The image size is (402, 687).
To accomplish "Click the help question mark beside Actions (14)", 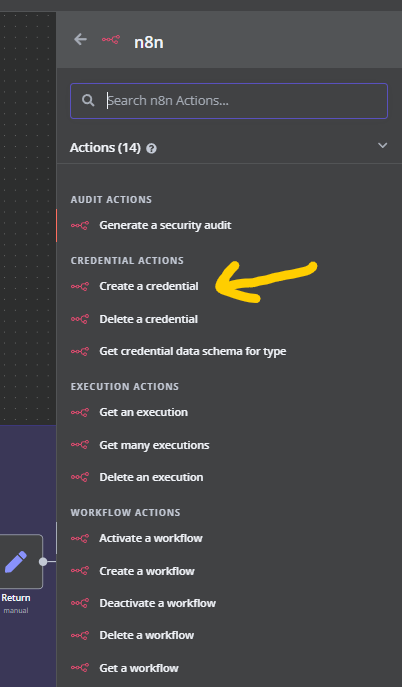I will pyautogui.click(x=152, y=149).
